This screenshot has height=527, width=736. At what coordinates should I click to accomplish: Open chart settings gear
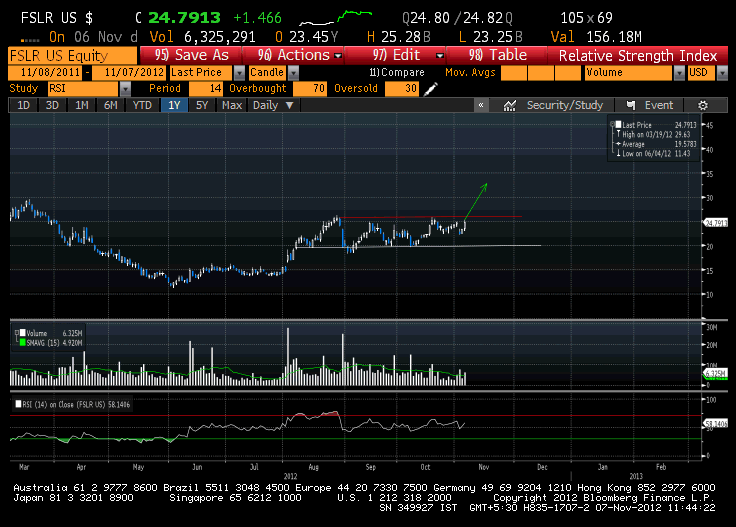tap(703, 106)
